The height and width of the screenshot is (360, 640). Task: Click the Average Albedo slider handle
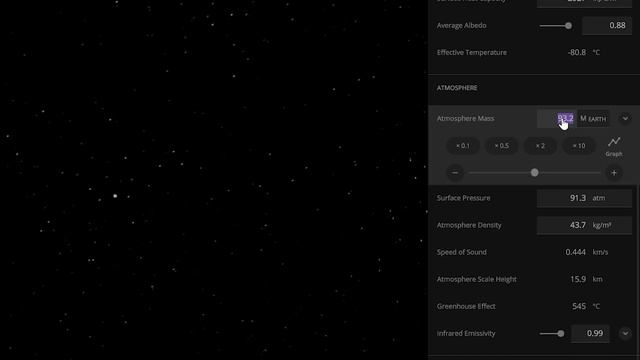tap(568, 26)
